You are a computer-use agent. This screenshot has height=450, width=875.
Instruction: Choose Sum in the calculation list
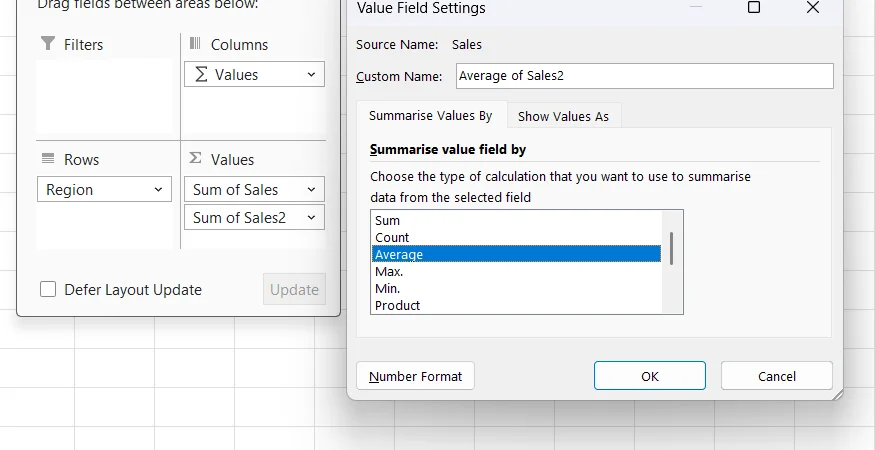[x=517, y=221]
